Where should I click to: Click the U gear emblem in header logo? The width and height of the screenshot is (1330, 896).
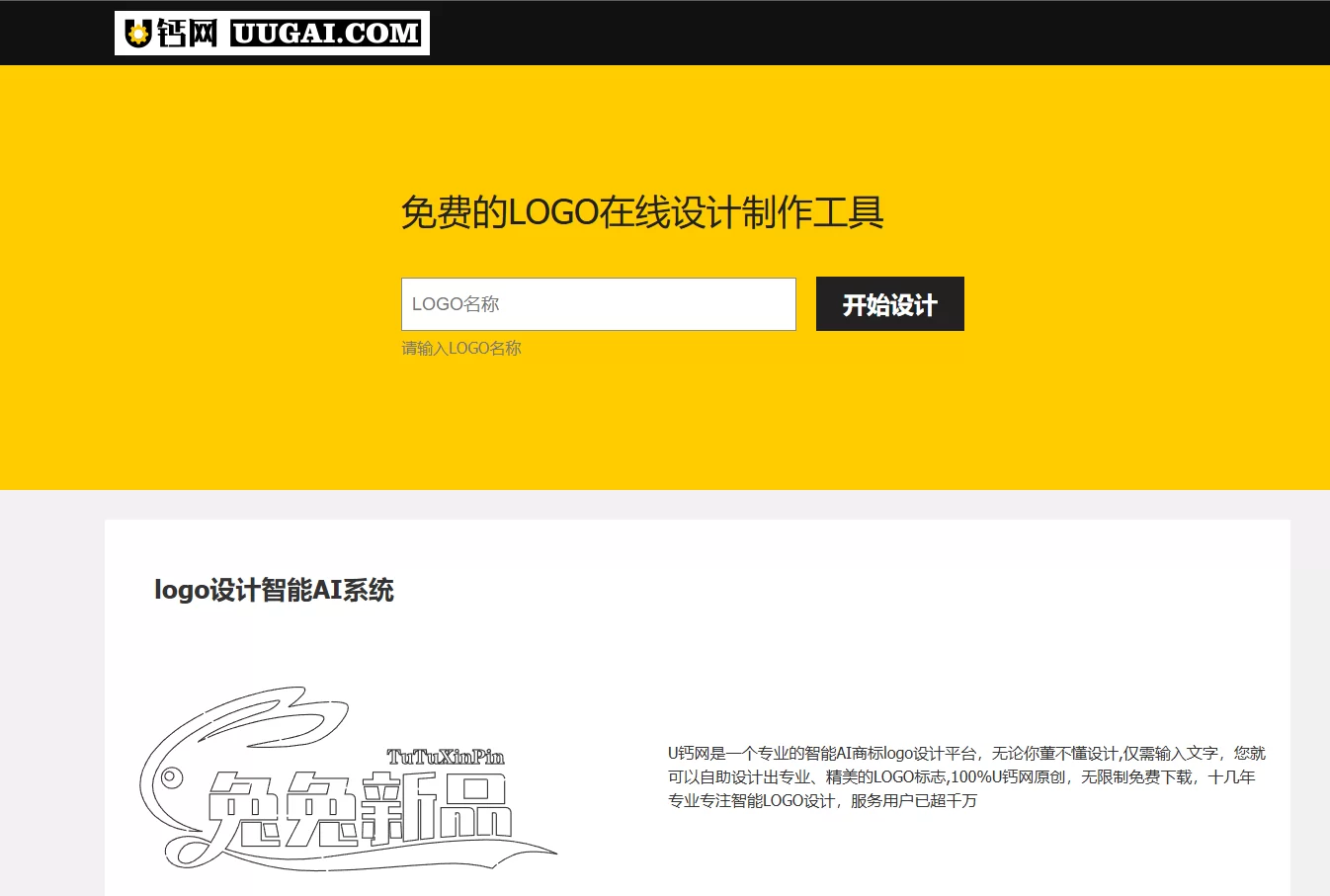coord(138,34)
